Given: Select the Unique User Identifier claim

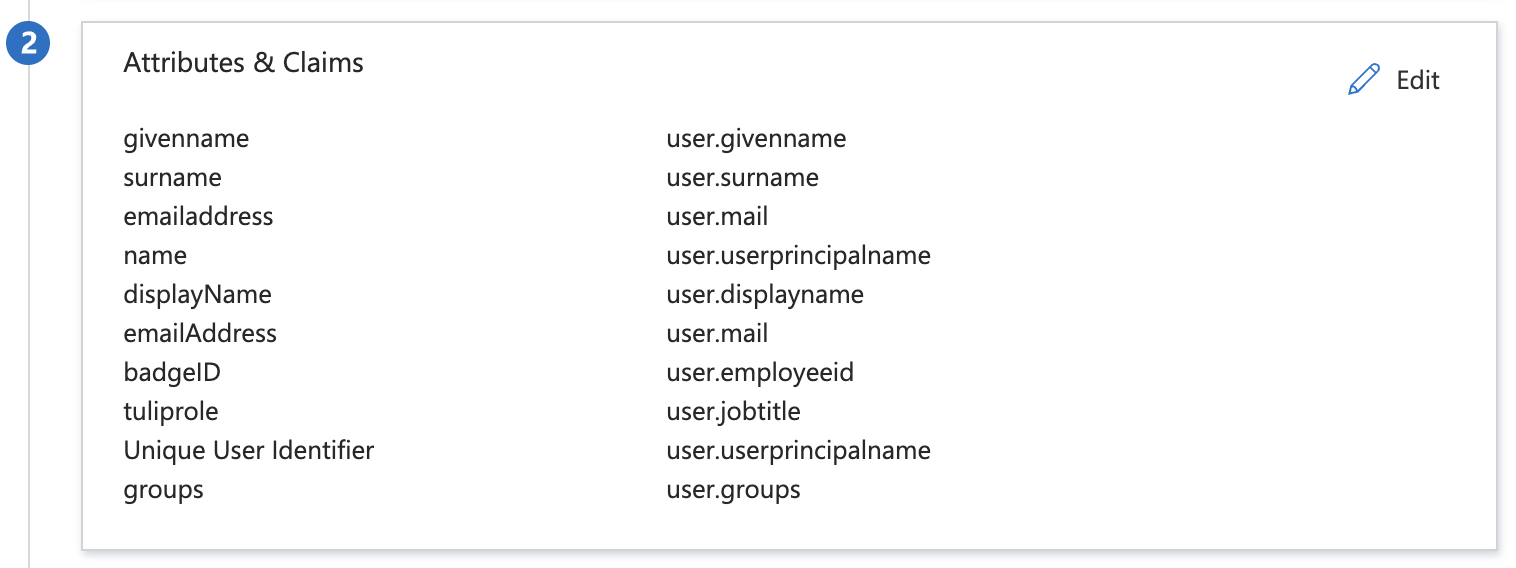Looking at the screenshot, I should [249, 451].
